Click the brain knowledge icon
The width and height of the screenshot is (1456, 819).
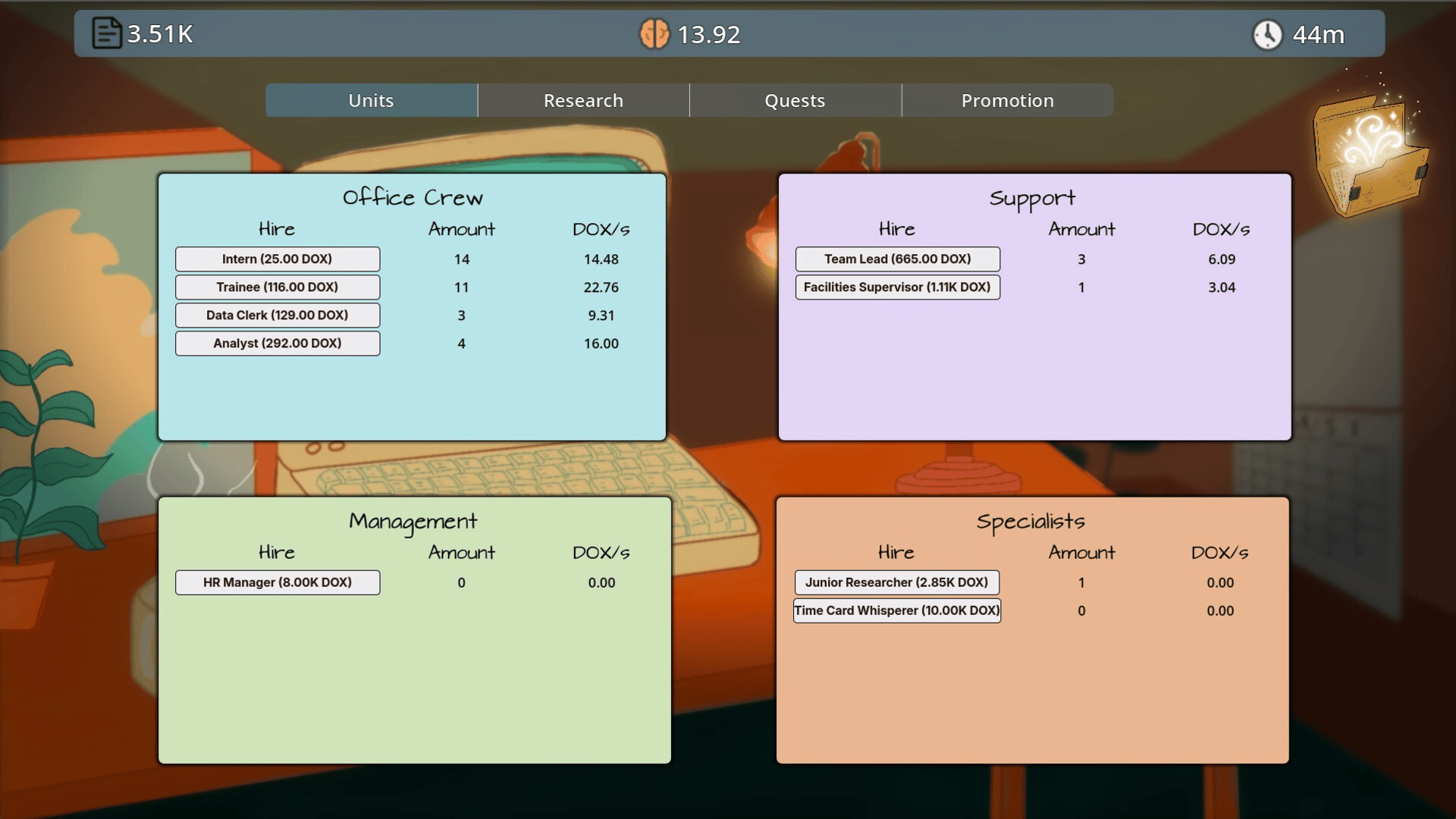(x=654, y=34)
